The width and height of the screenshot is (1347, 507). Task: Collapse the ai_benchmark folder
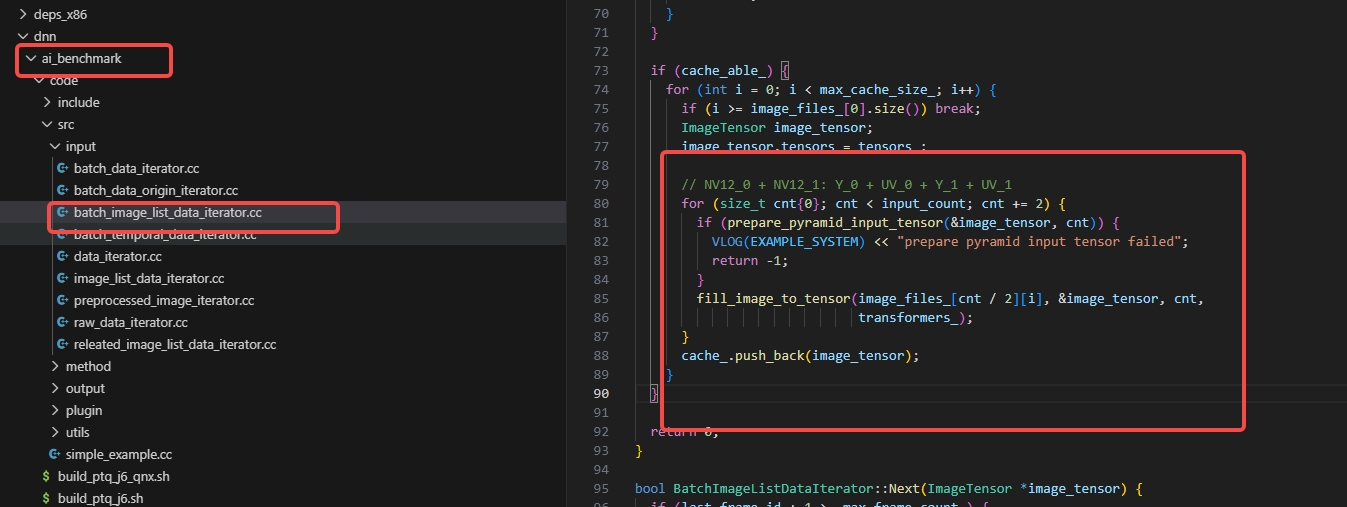pyautogui.click(x=31, y=59)
